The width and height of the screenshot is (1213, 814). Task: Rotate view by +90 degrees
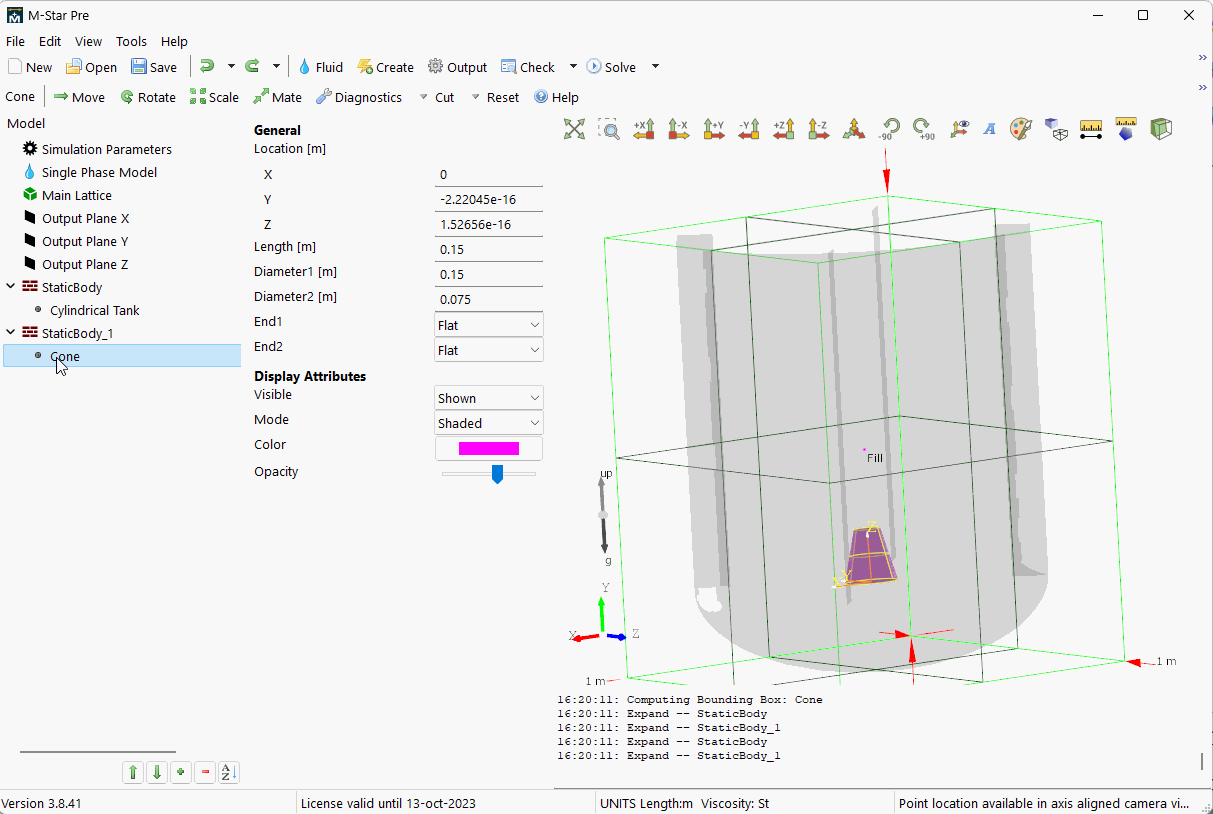(x=923, y=128)
